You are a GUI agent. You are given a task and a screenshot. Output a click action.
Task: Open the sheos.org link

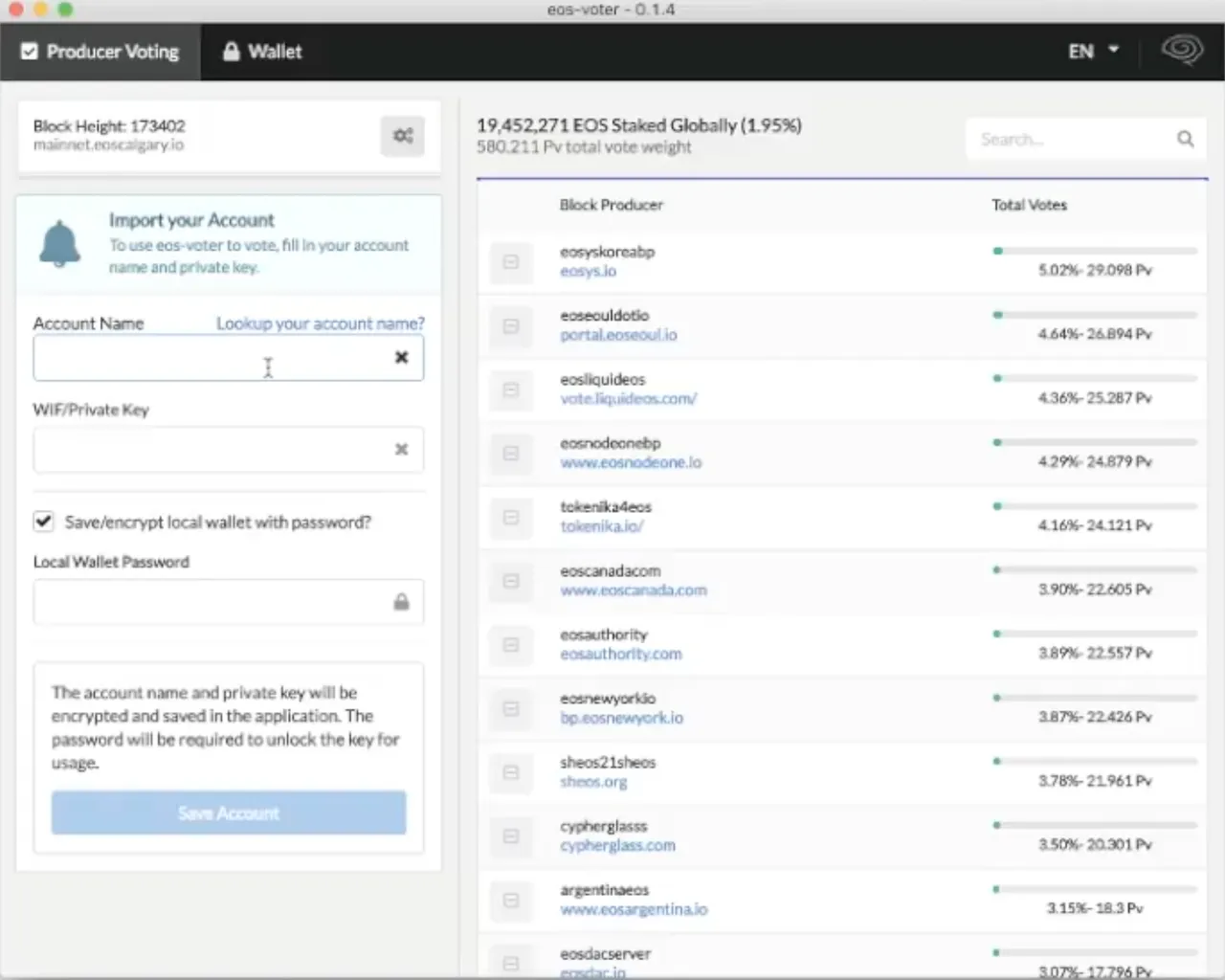pos(593,781)
